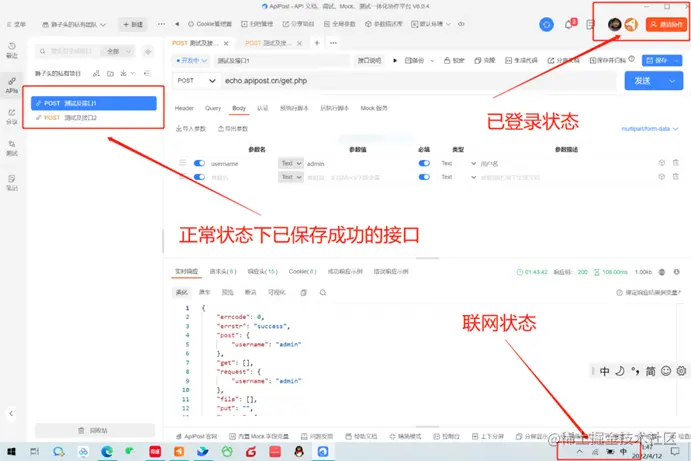Click the globe icon in response status

[x=662, y=272]
